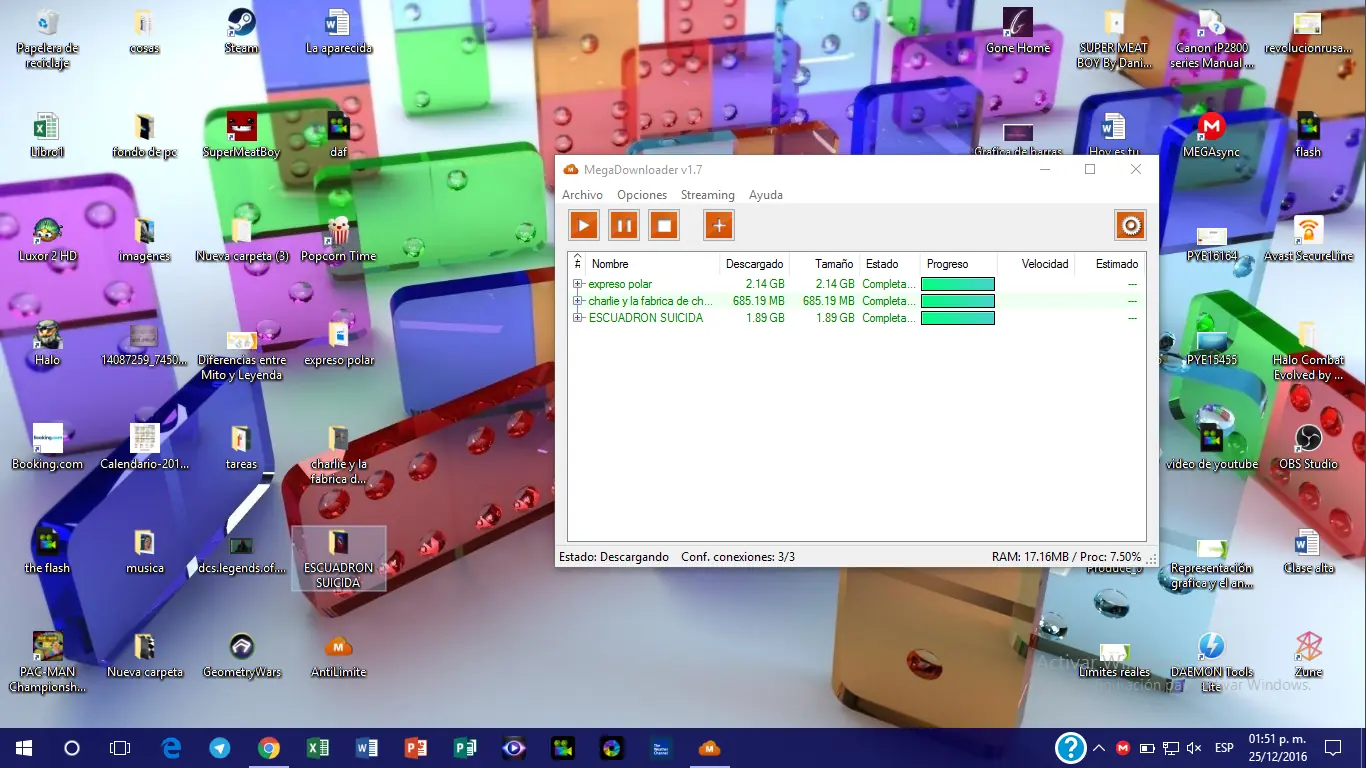Select the 'La aparecida' Word document icon
Screen dimensions: 1366x768
pyautogui.click(x=339, y=30)
